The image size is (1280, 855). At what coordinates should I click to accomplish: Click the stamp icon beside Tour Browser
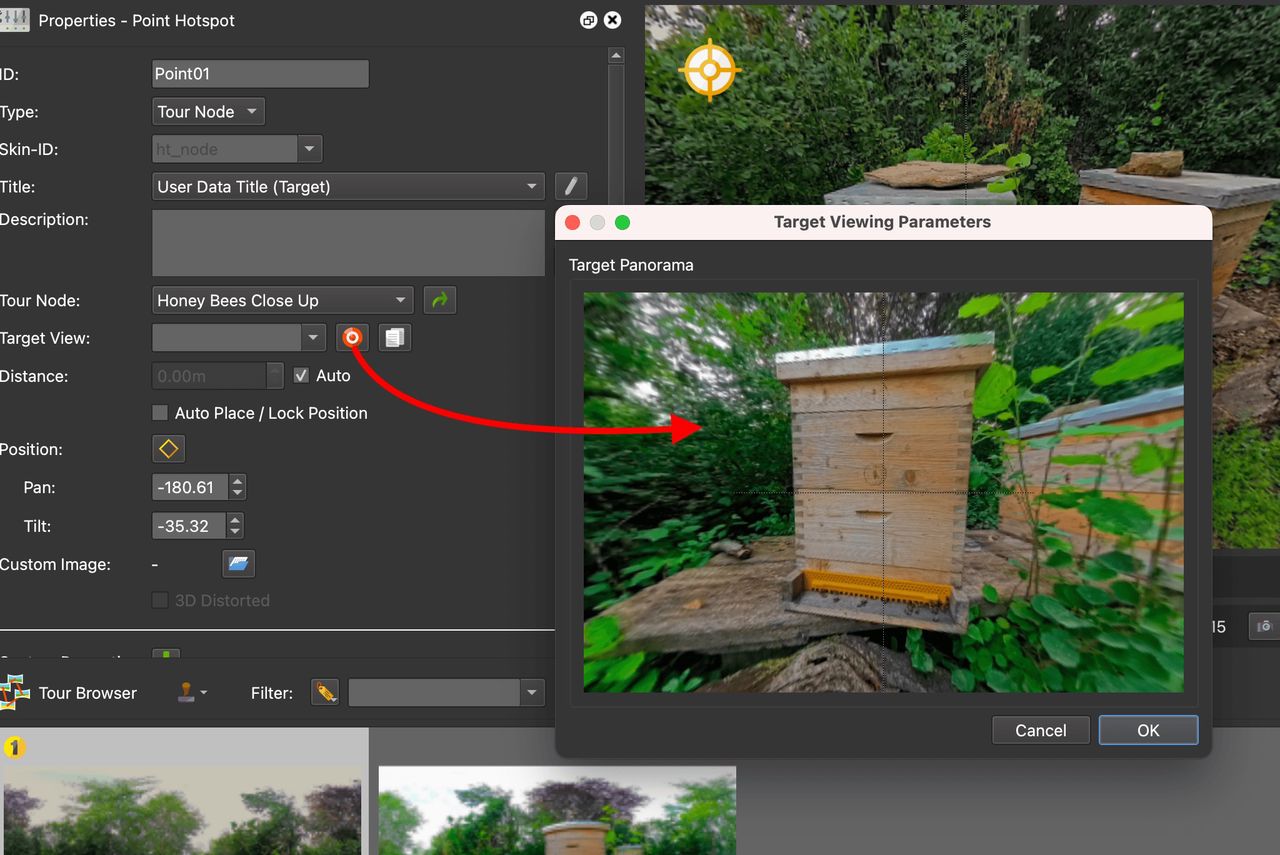pyautogui.click(x=188, y=692)
